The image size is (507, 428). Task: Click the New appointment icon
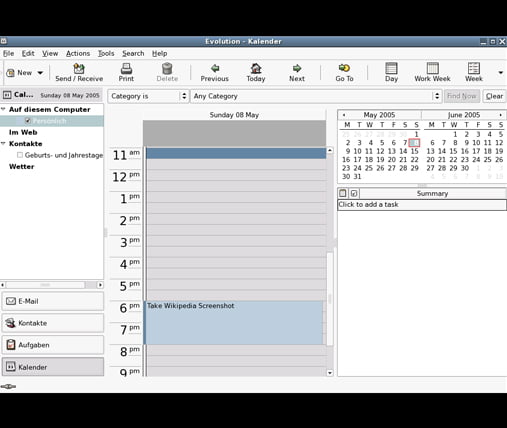tap(11, 73)
